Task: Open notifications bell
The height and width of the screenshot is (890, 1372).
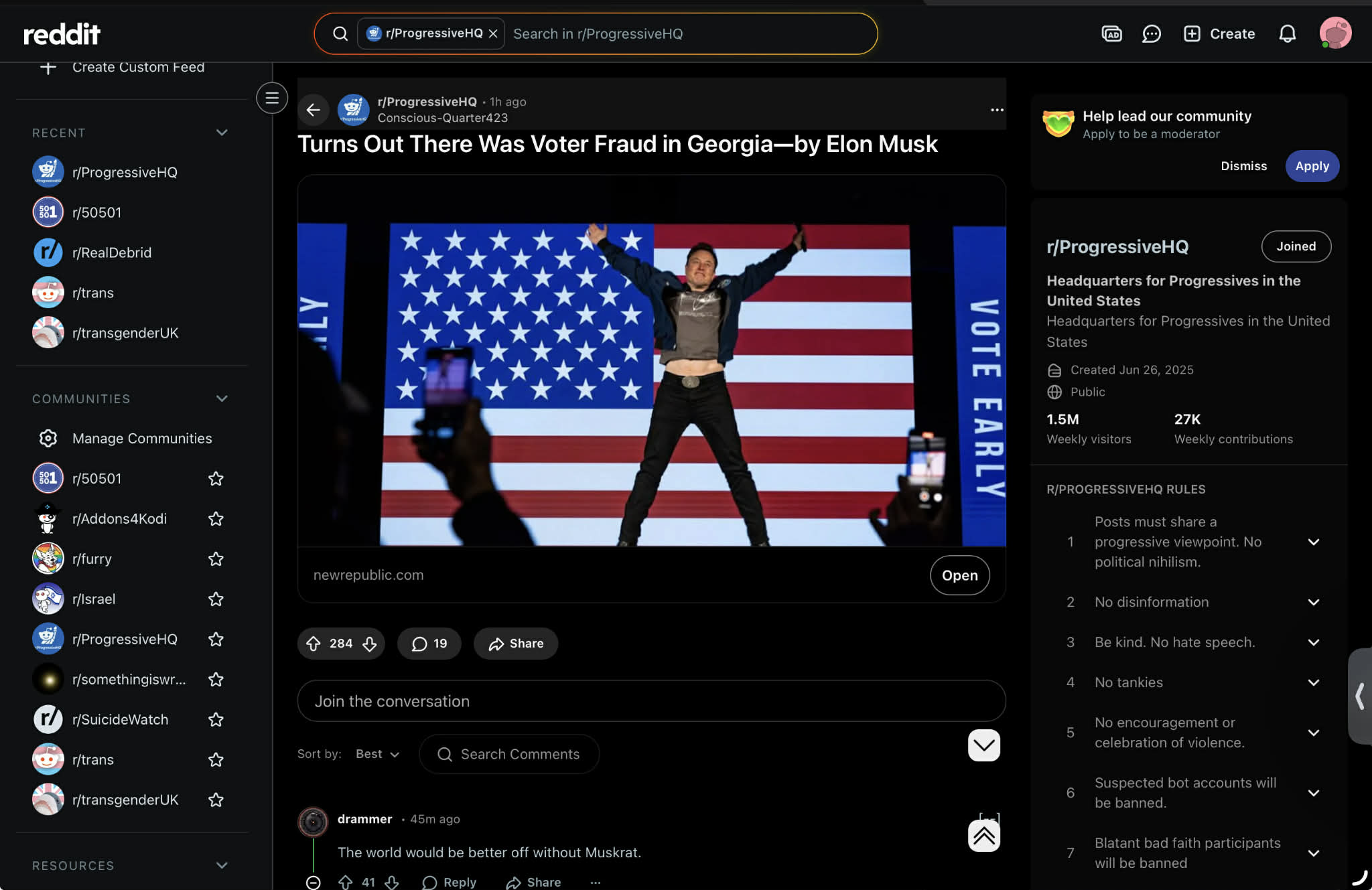Action: [x=1287, y=33]
